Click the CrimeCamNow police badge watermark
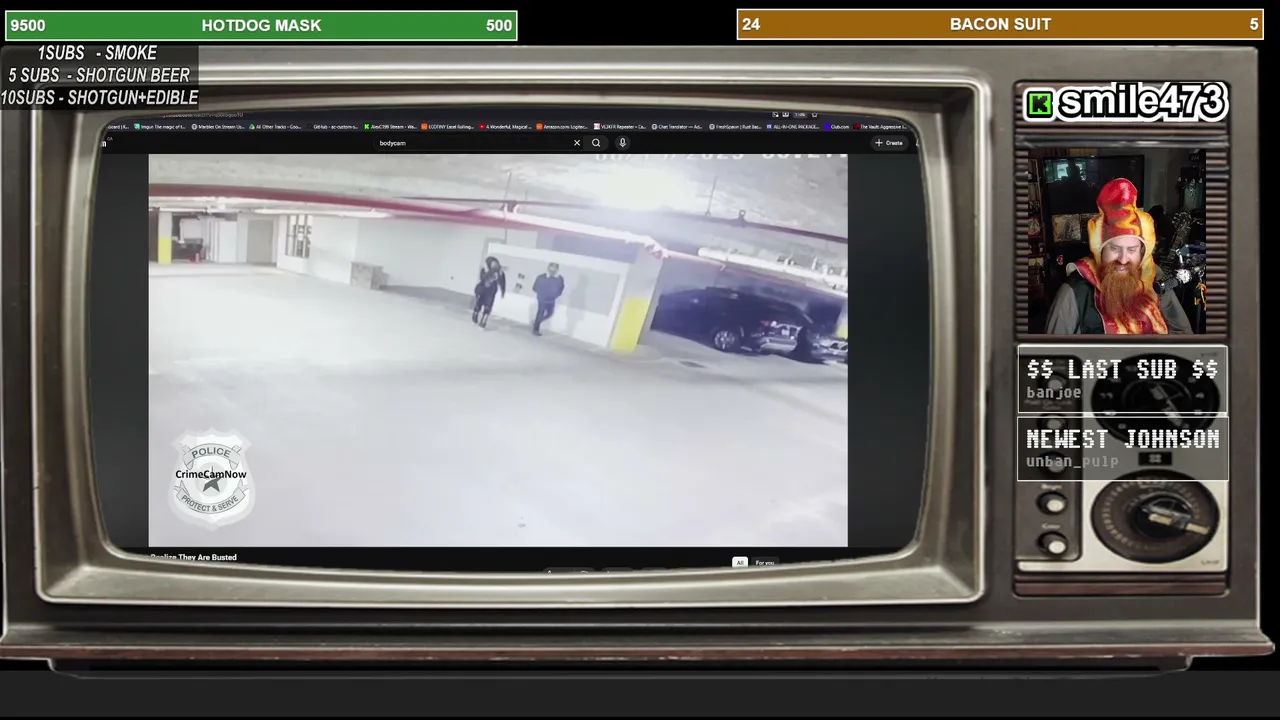1280x720 pixels. click(x=211, y=477)
